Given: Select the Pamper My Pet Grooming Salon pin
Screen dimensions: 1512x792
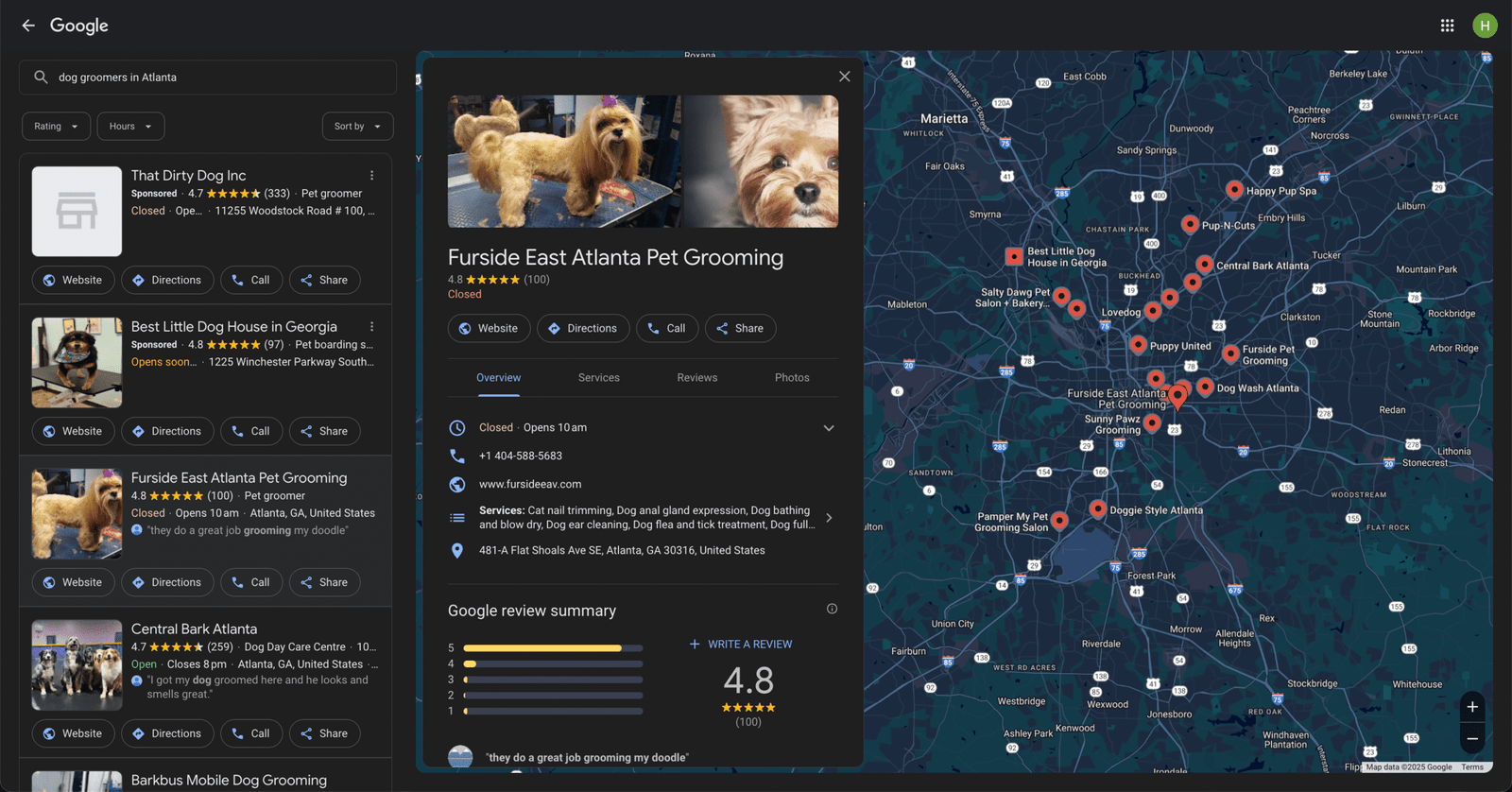Looking at the screenshot, I should pos(1059,520).
